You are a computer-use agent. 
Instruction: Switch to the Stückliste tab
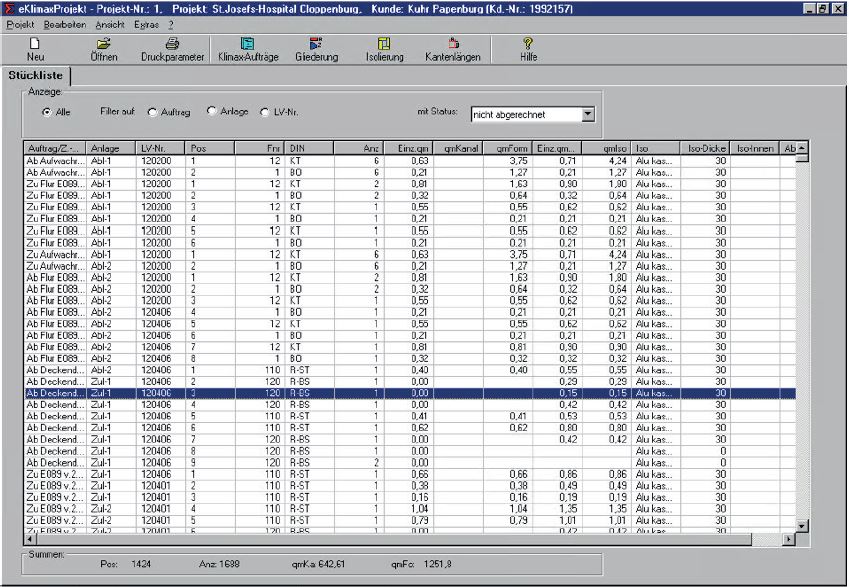pyautogui.click(x=36, y=74)
